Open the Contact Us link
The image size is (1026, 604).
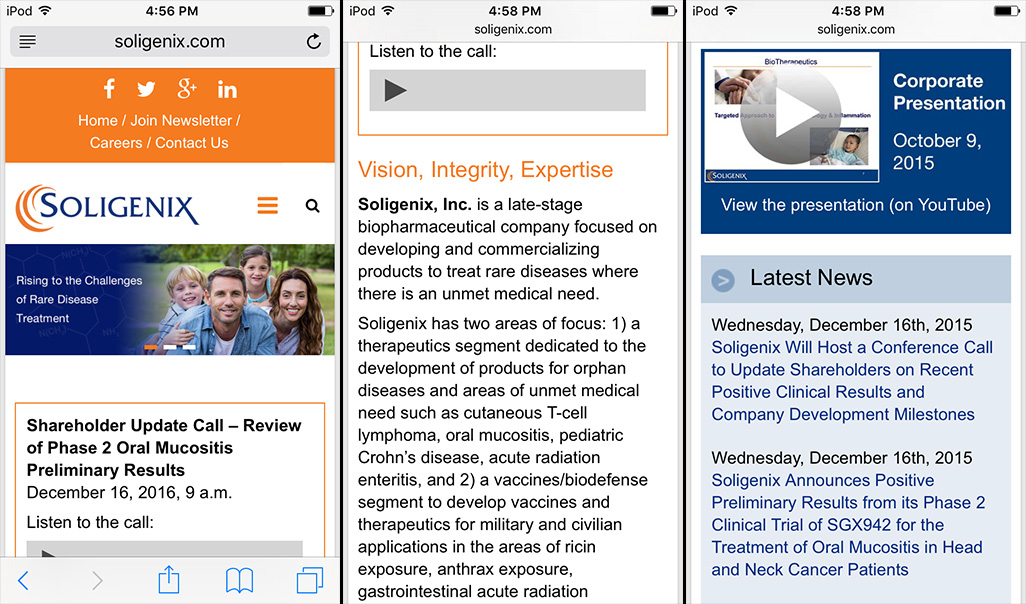192,143
